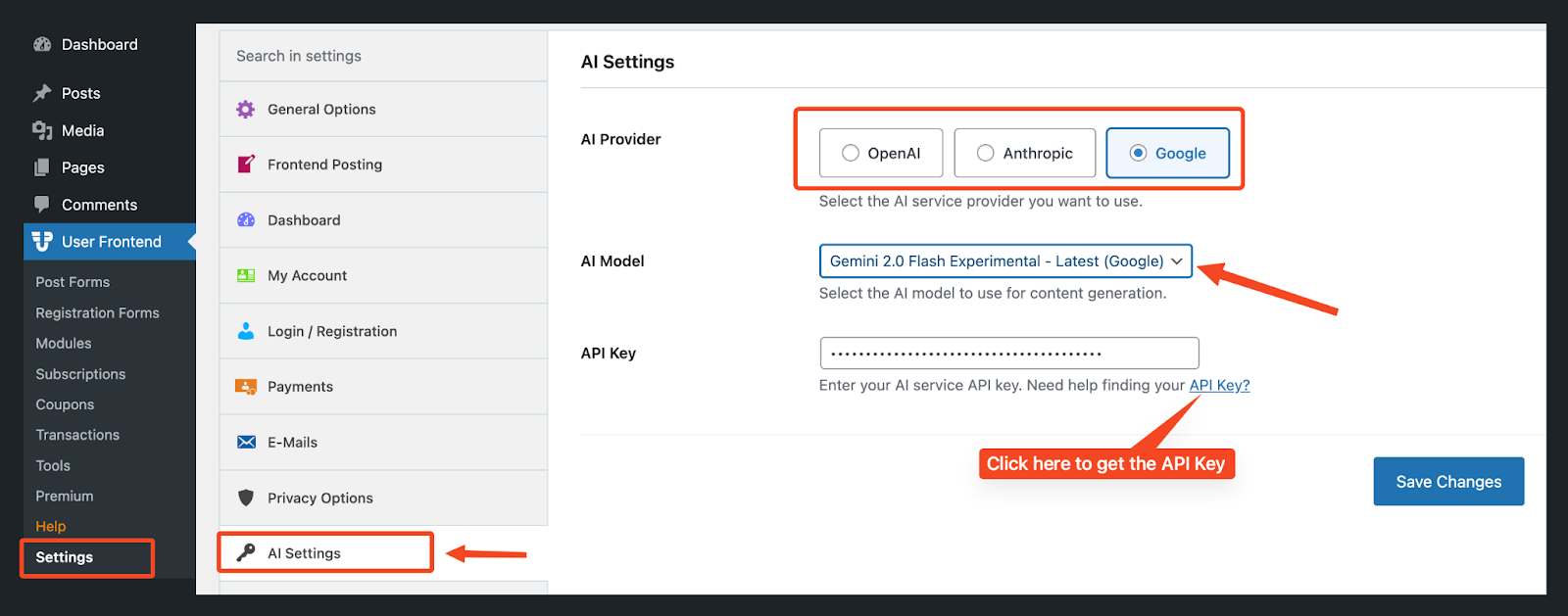Switch to Frontend Posting settings tab
This screenshot has width=1568, height=616.
tap(383, 165)
